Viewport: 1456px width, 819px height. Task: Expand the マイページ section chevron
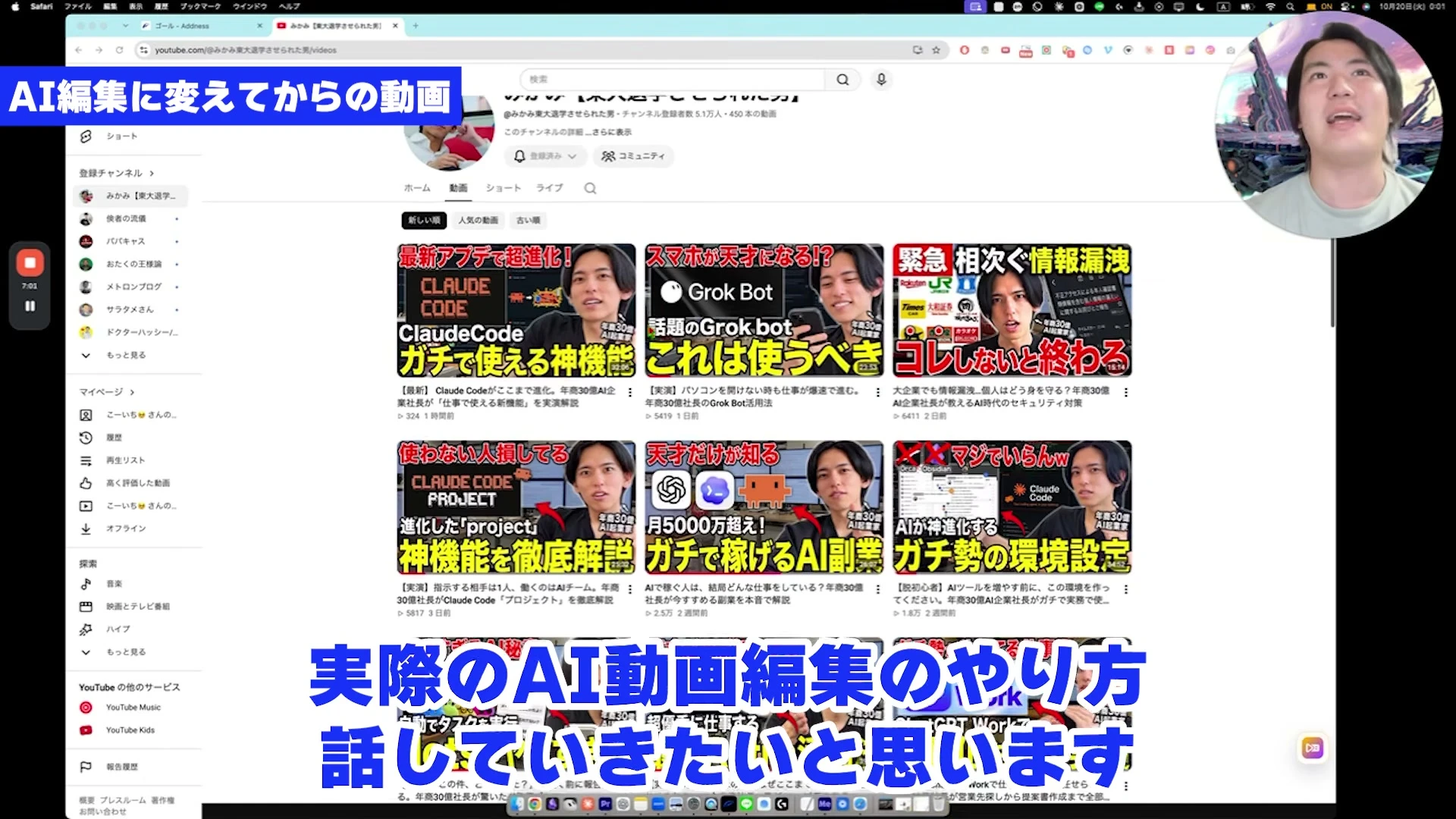click(132, 392)
